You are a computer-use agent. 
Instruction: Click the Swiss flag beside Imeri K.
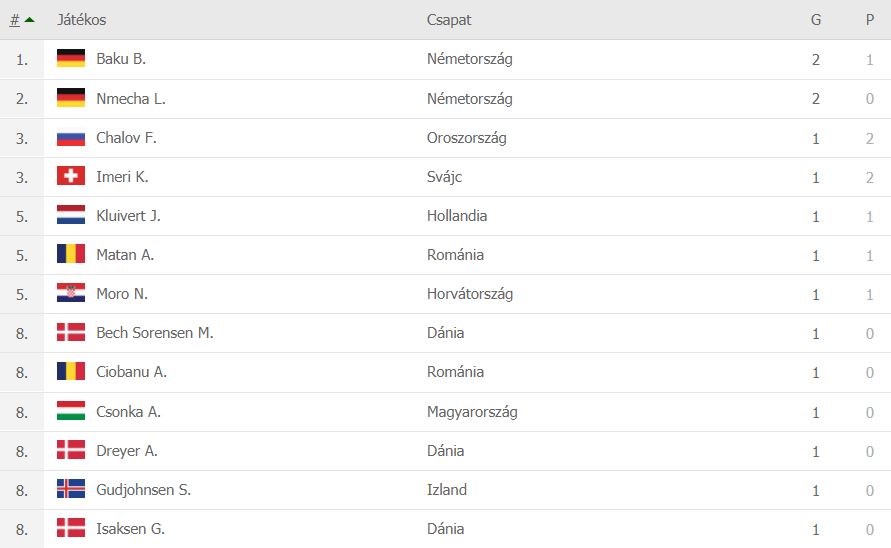pos(71,176)
